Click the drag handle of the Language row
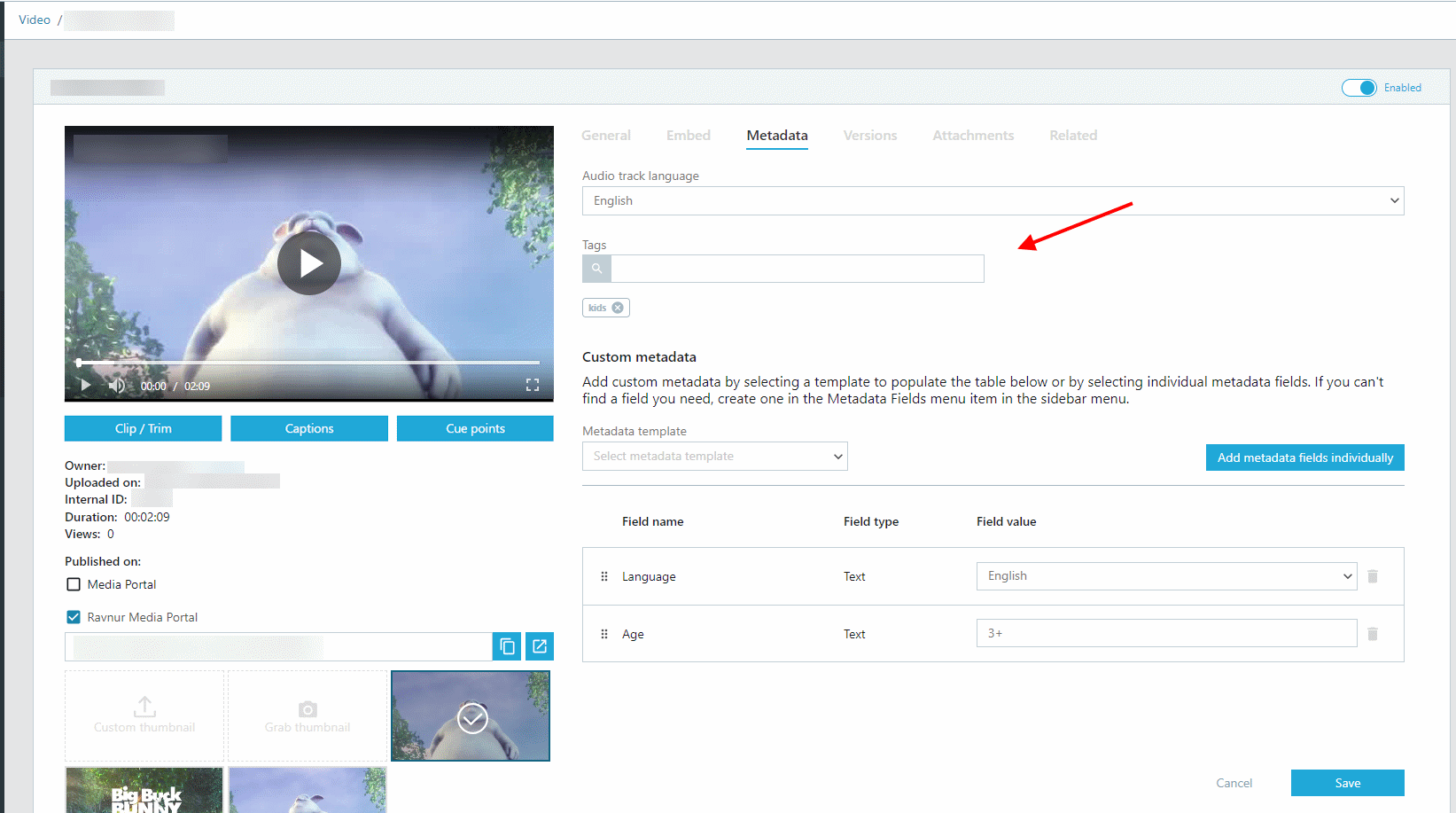 pos(604,576)
